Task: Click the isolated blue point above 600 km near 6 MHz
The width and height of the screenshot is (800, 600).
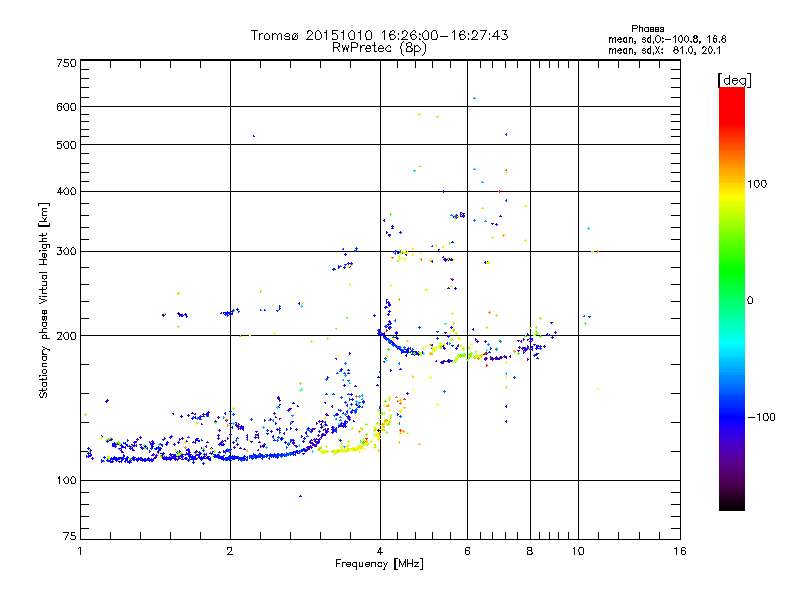Action: point(474,98)
